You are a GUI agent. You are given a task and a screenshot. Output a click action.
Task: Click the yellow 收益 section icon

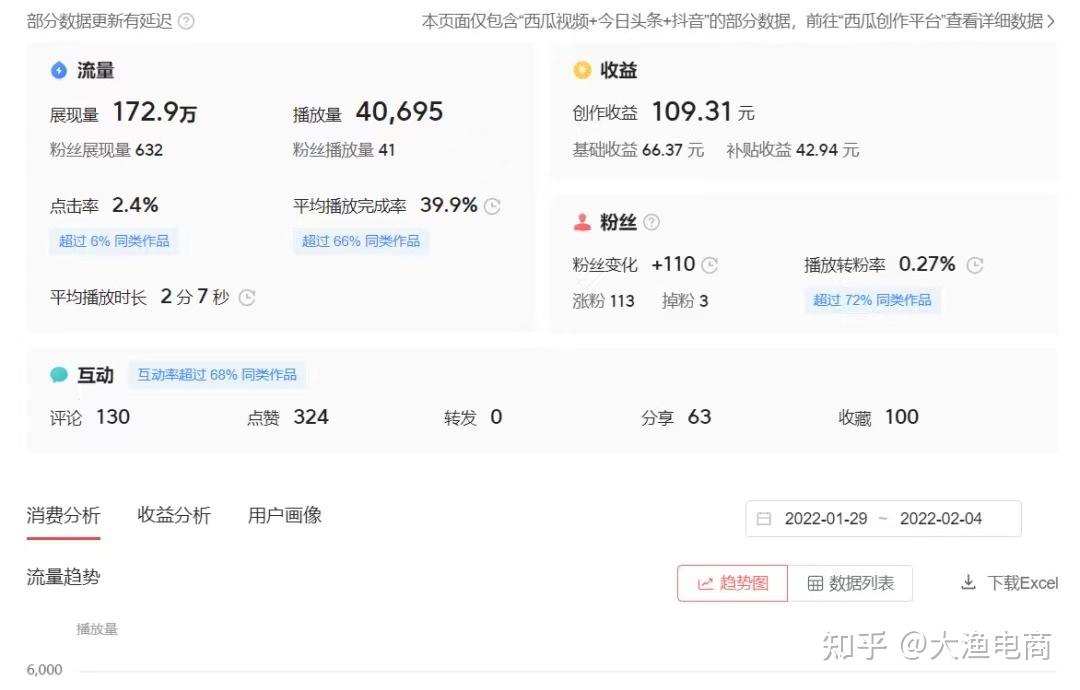tap(582, 70)
